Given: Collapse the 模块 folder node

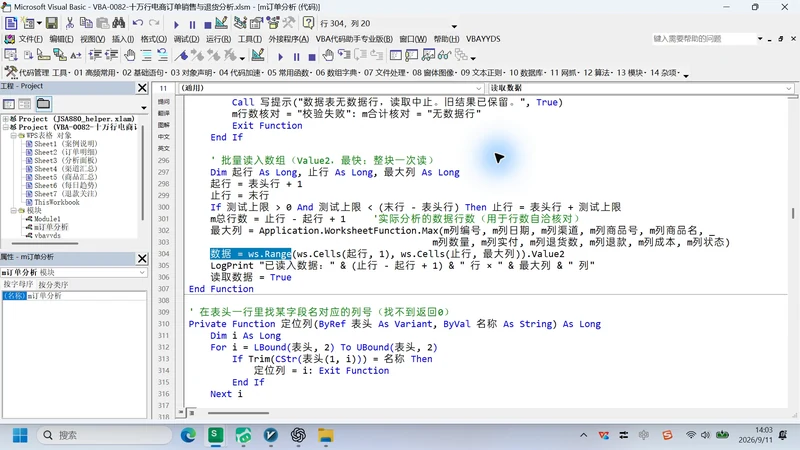Looking at the screenshot, I should tap(14, 210).
